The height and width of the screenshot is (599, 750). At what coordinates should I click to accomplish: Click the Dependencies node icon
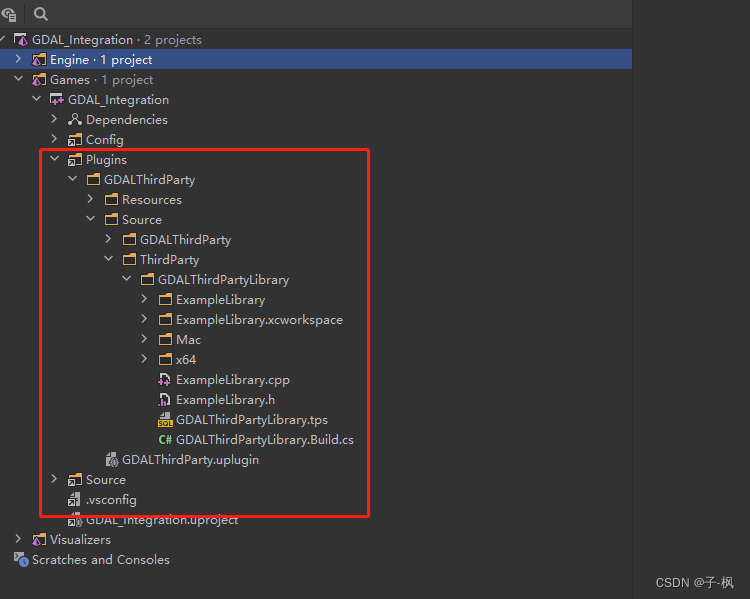[75, 120]
